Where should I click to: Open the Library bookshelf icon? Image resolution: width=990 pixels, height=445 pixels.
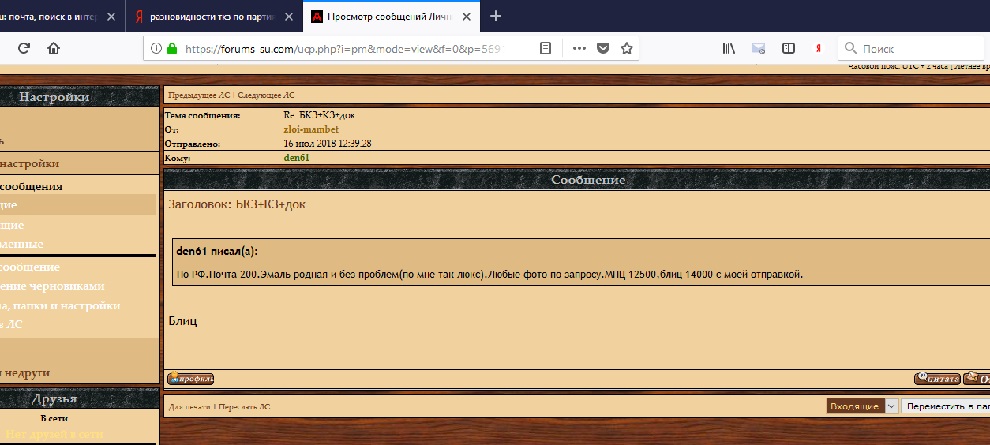pyautogui.click(x=729, y=48)
